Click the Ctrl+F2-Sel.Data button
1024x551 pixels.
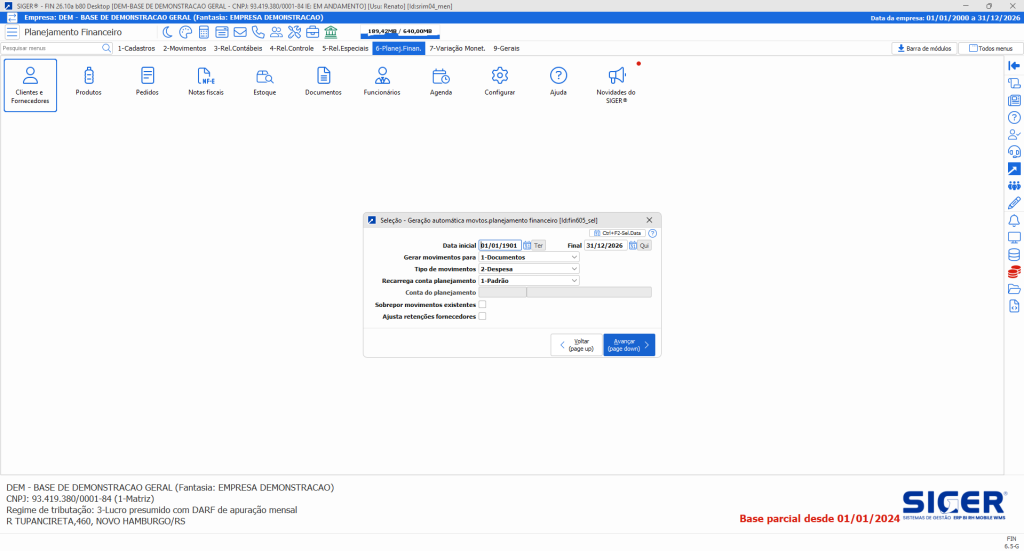[618, 233]
